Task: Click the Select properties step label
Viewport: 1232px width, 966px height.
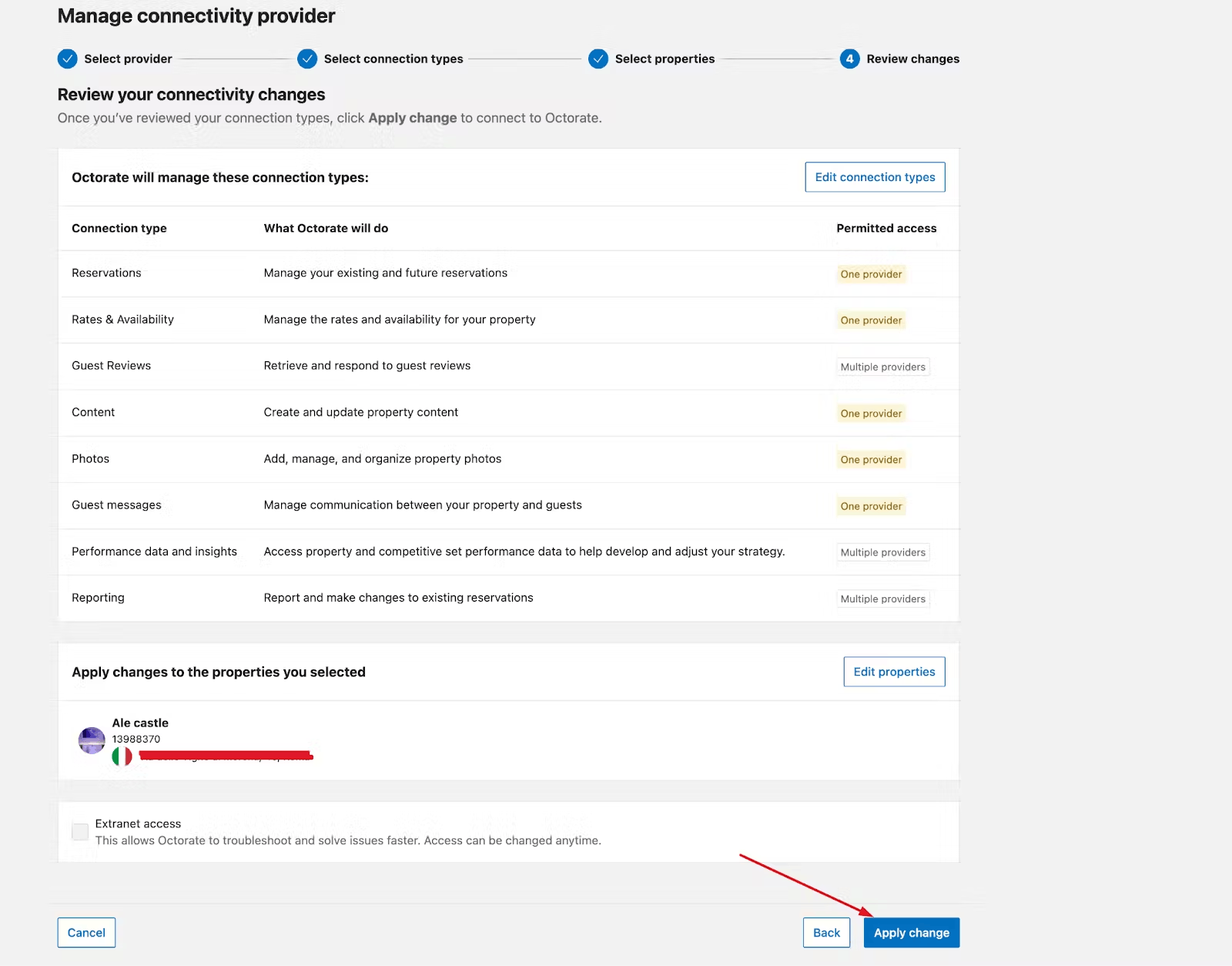Action: coord(665,59)
